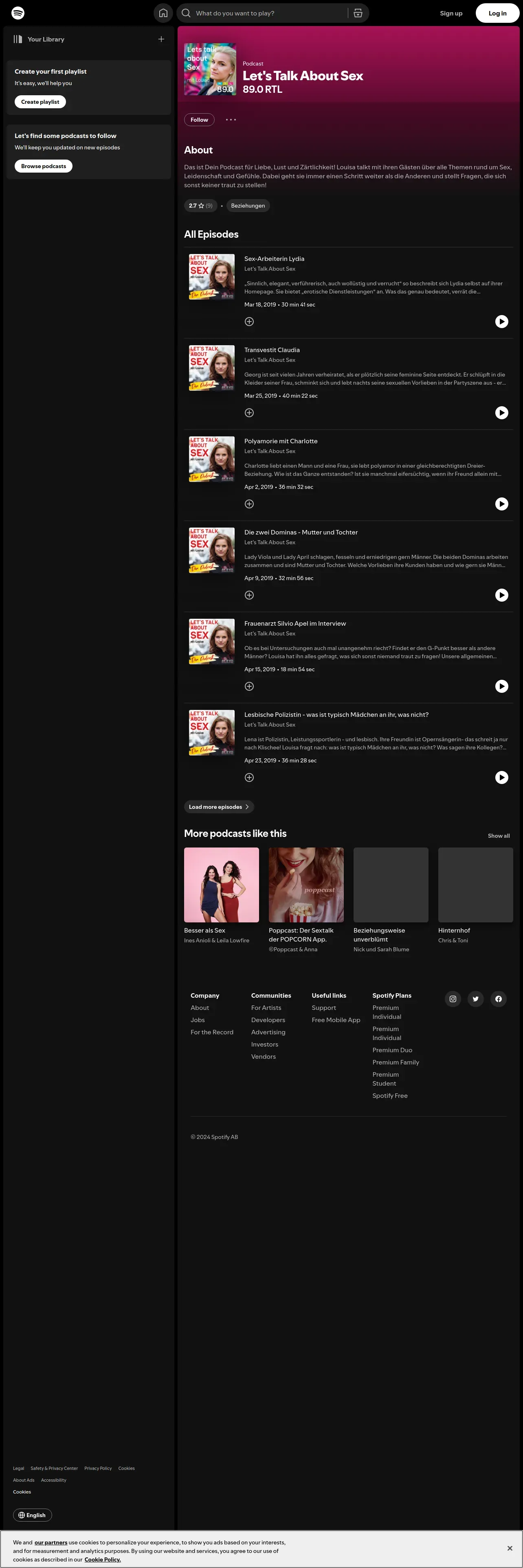
Task: Click Investors footer link
Action: point(264,1045)
